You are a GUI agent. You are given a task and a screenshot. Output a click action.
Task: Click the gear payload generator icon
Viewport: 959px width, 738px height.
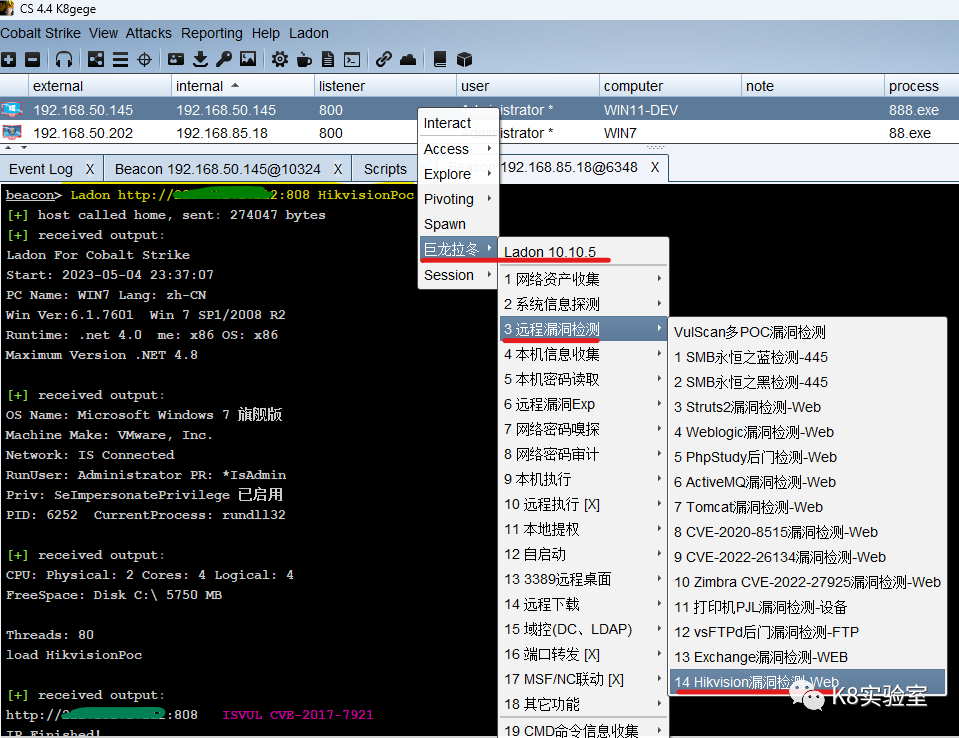(279, 60)
